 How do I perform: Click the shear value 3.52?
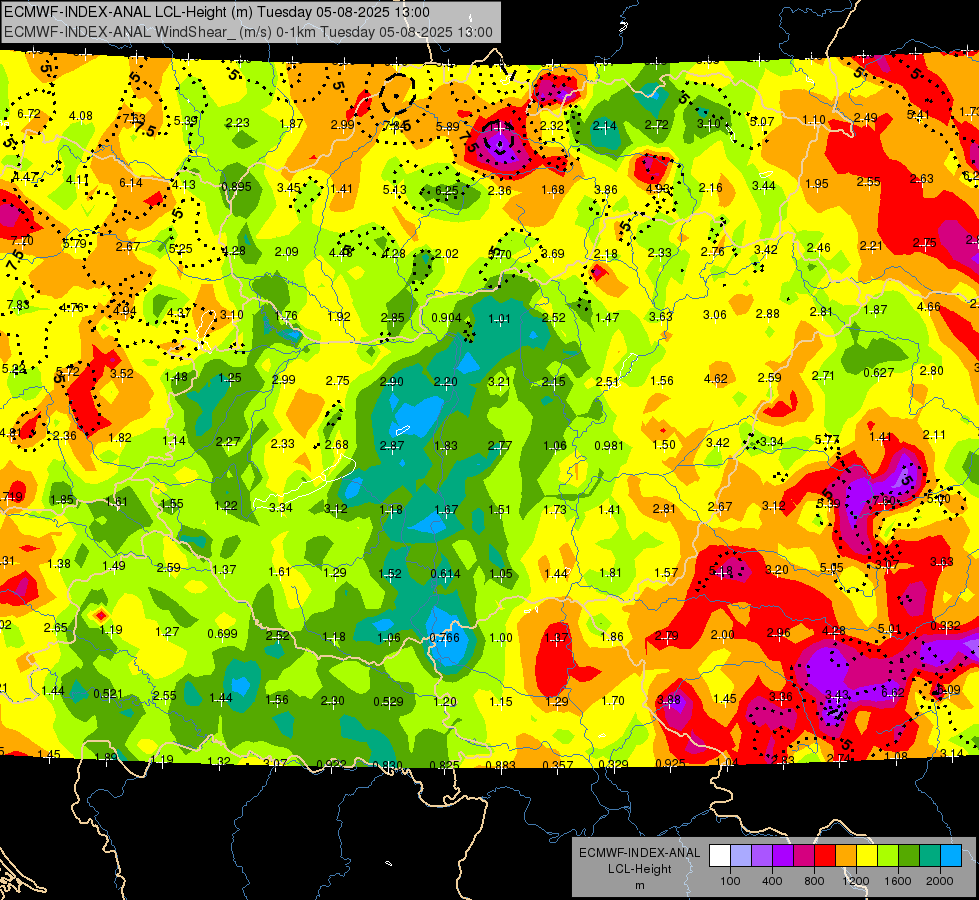(x=122, y=373)
